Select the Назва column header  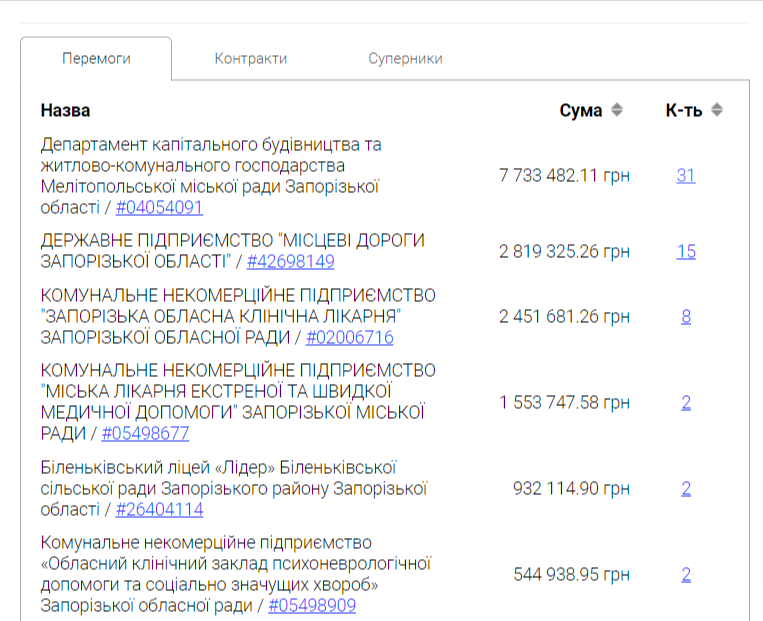point(65,110)
